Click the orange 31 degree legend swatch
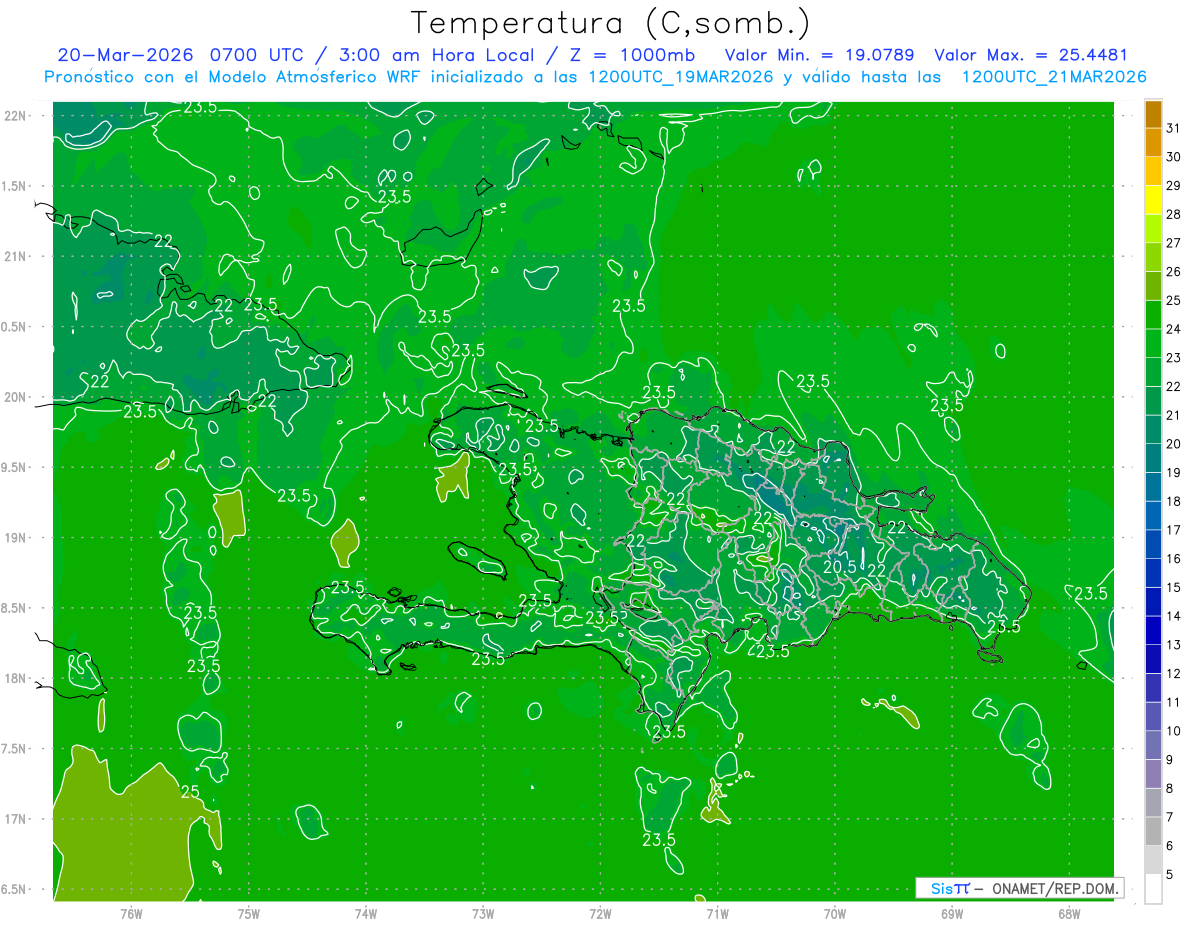This screenshot has height=927, width=1200. (1153, 116)
